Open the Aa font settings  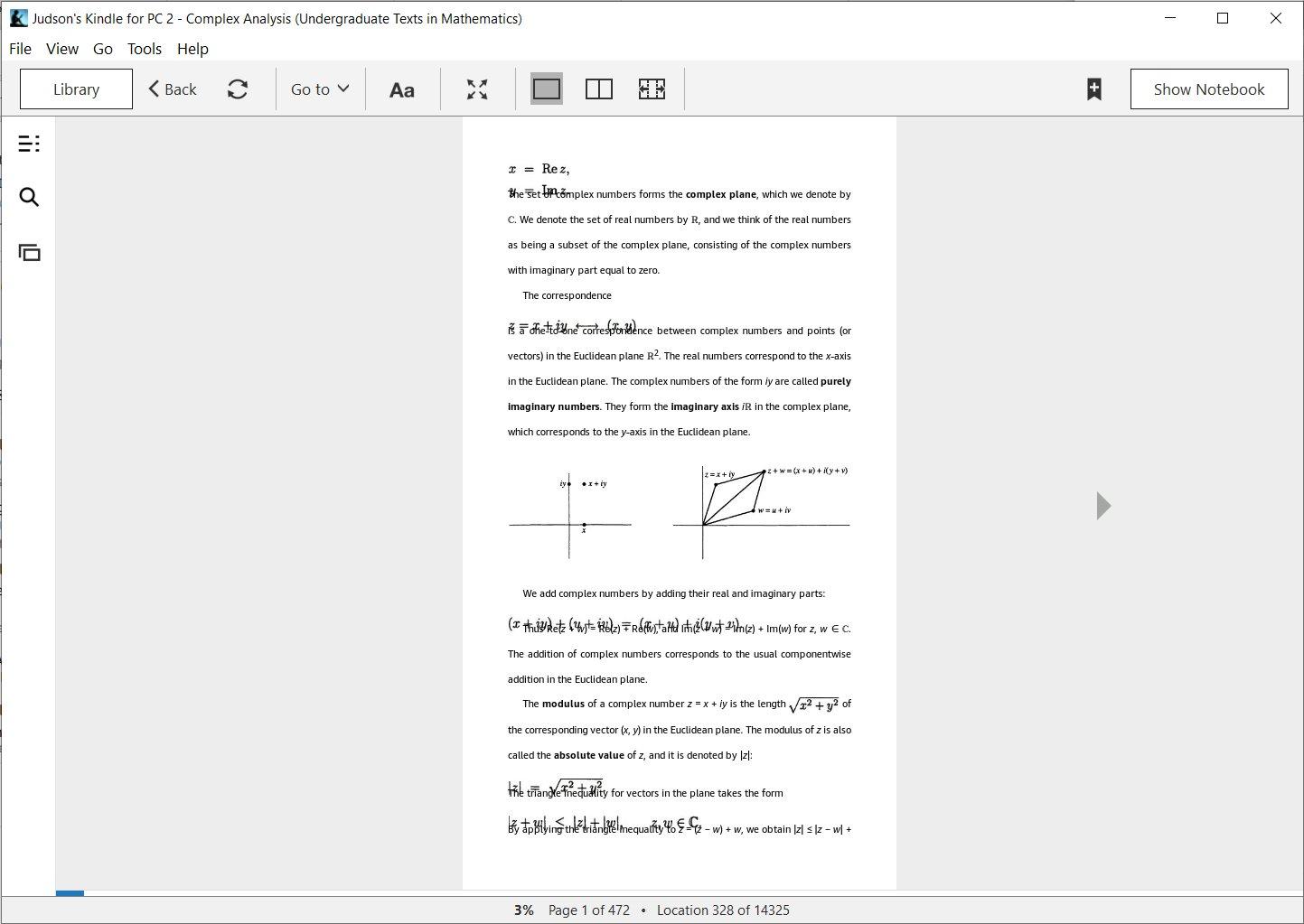click(401, 89)
